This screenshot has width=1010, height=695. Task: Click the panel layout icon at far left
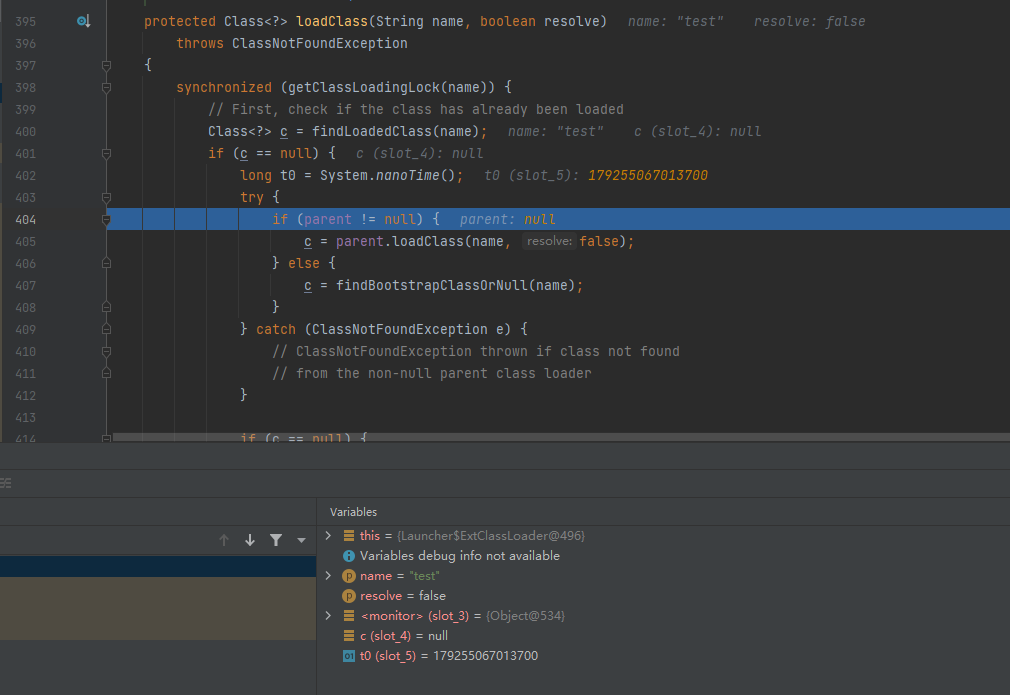[6, 483]
